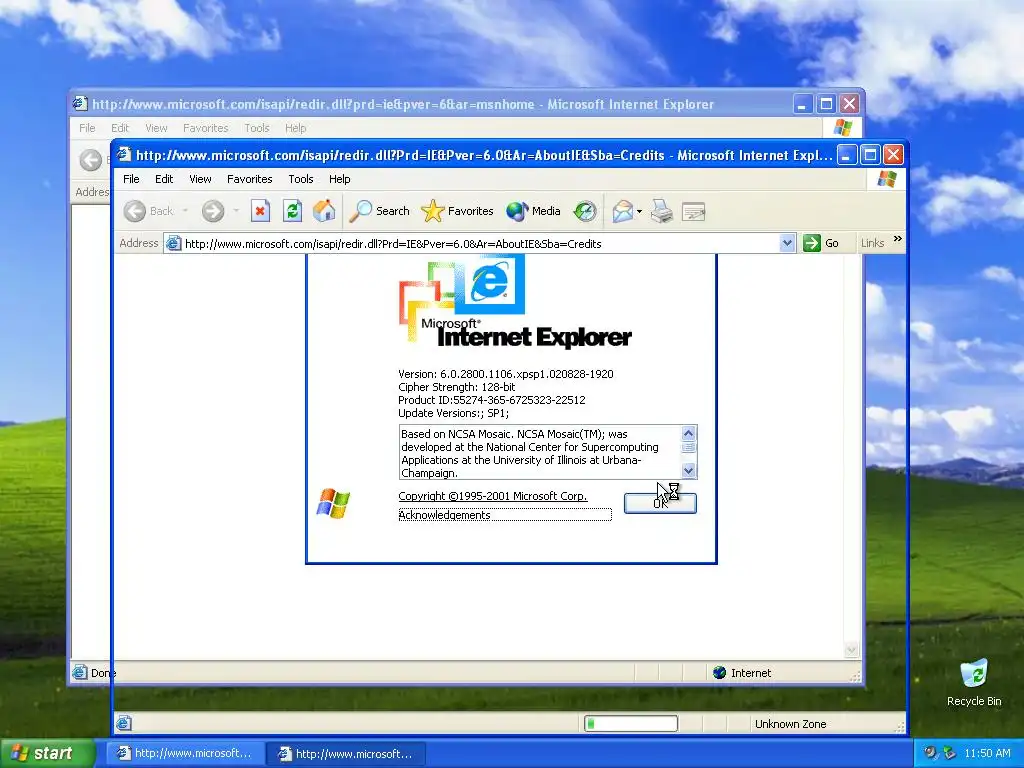Expand the Back history dropdown arrow
This screenshot has height=768, width=1024.
185,211
